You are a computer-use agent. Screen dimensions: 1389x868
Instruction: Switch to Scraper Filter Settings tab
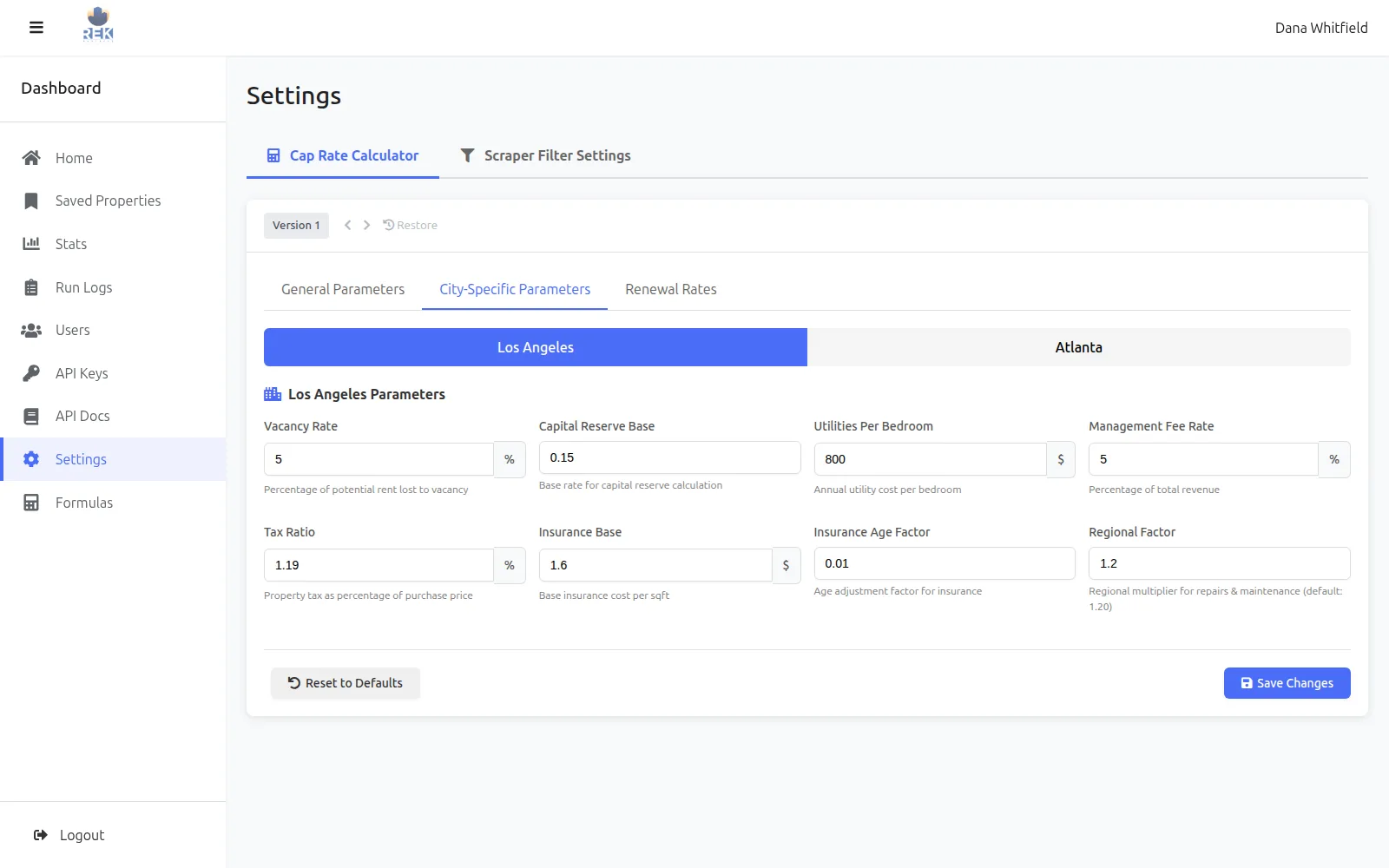(545, 155)
